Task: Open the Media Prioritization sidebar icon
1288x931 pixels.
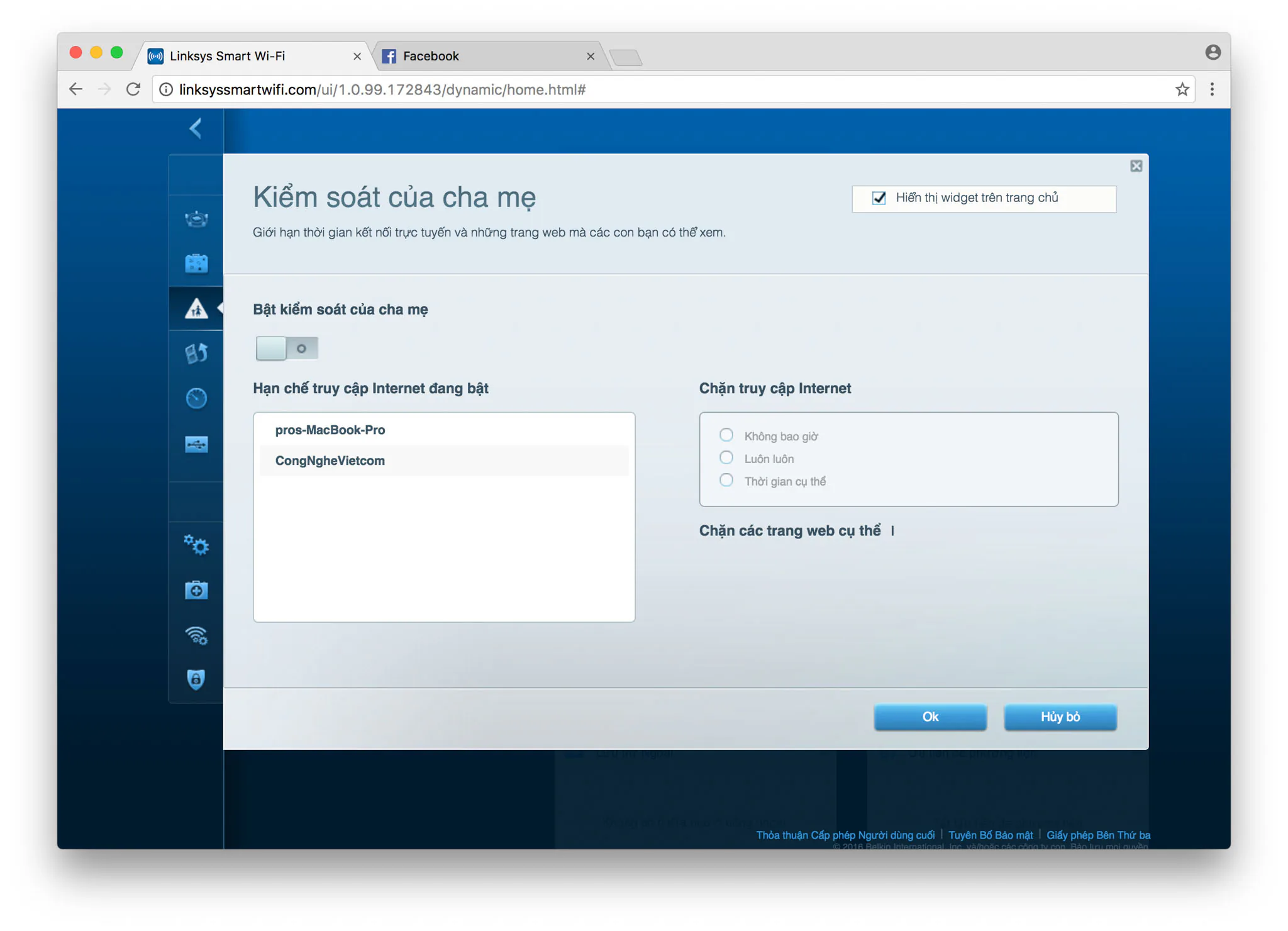Action: pyautogui.click(x=196, y=353)
